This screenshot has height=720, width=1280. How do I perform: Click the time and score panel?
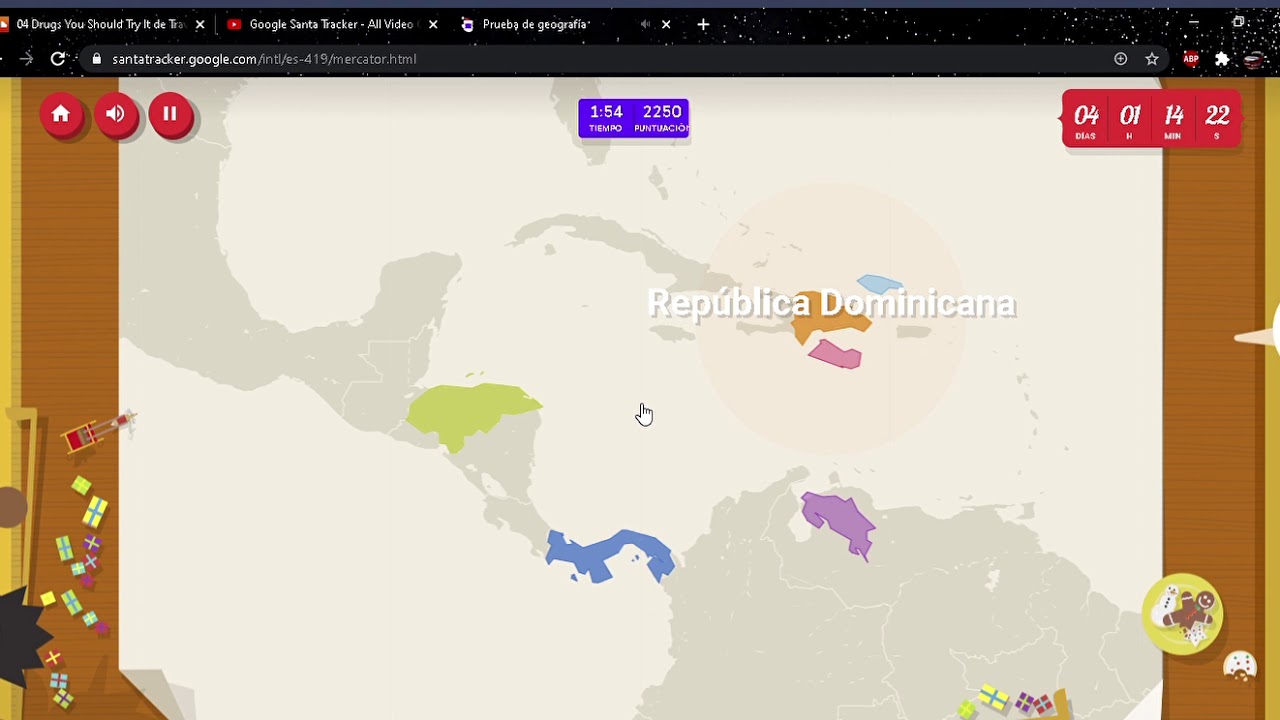[x=634, y=118]
